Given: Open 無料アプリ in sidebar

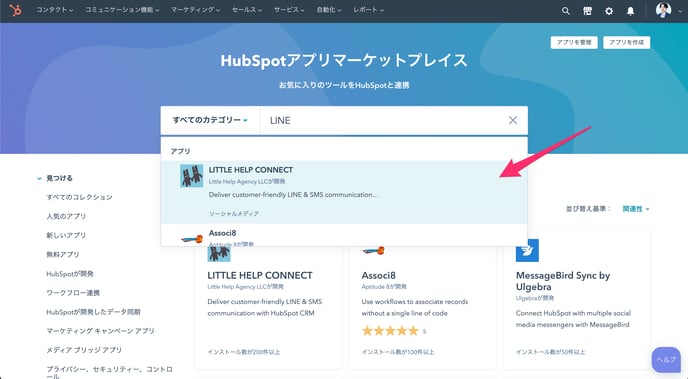Looking at the screenshot, I should [63, 254].
